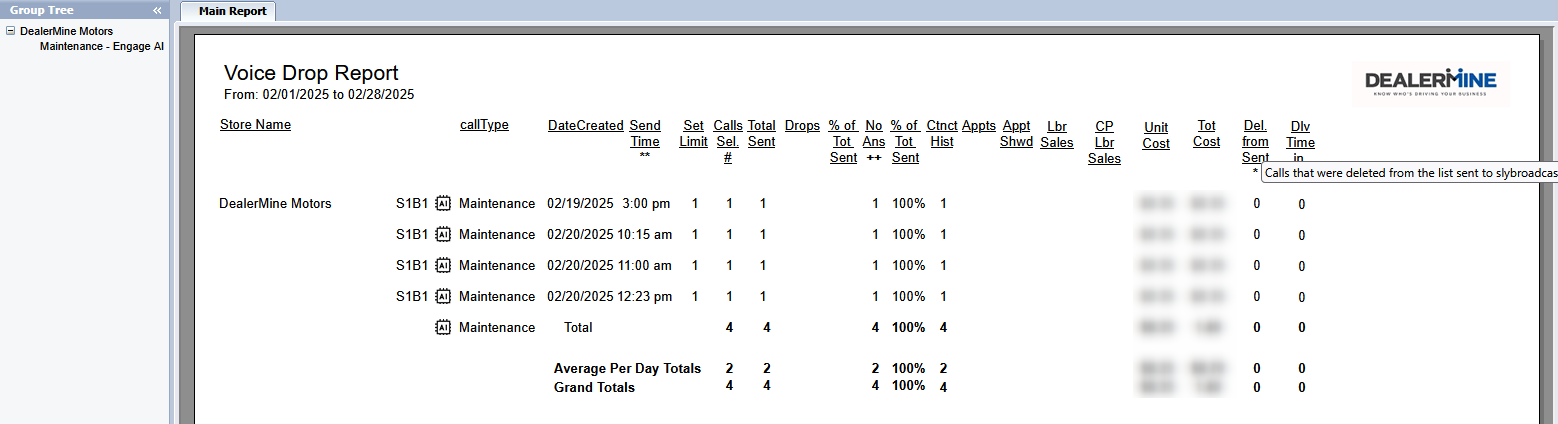This screenshot has height=424, width=1558.
Task: Click the CP Lbr Sales column header
Action: coord(1104,142)
